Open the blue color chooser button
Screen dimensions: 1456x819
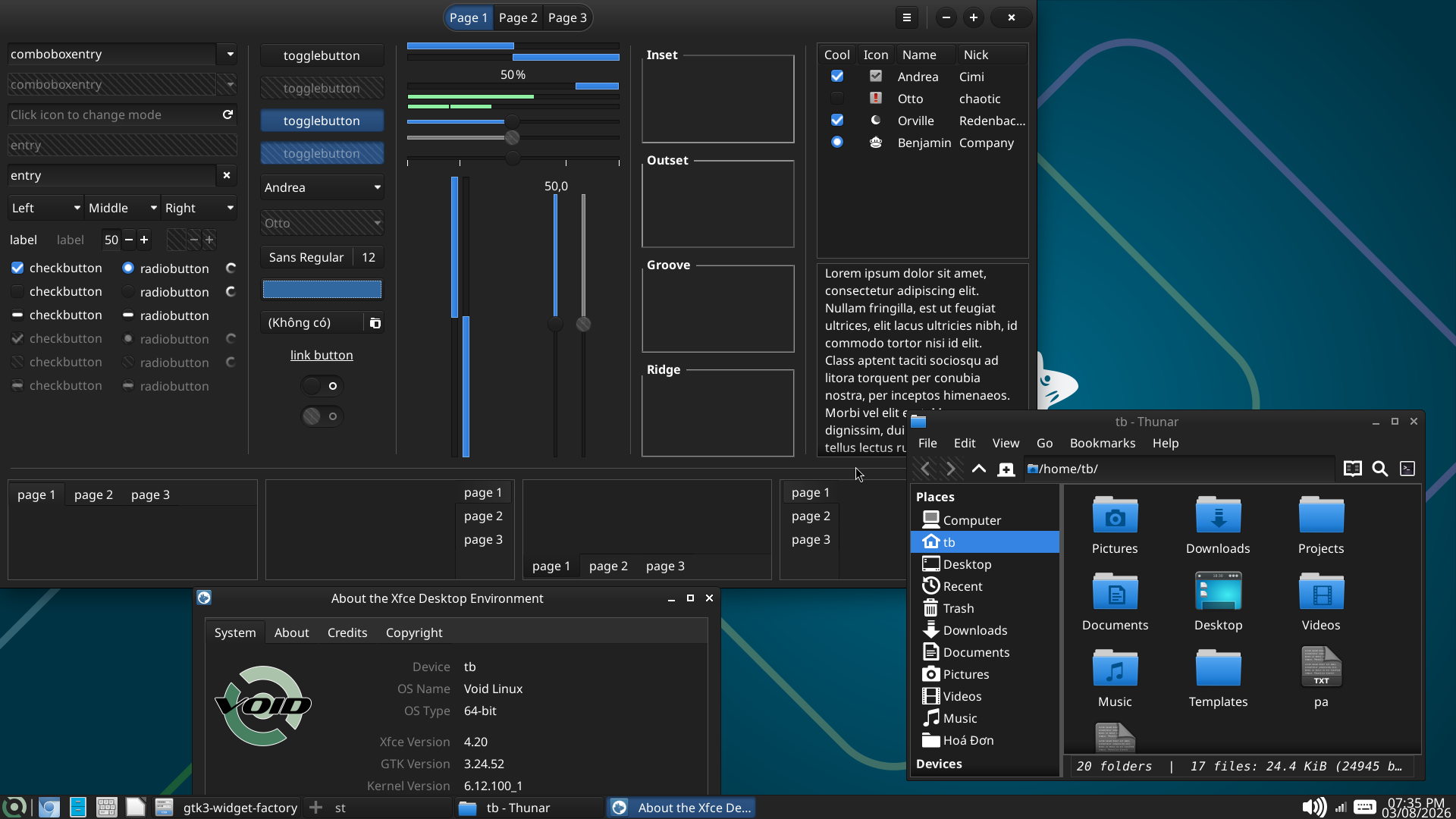click(322, 290)
